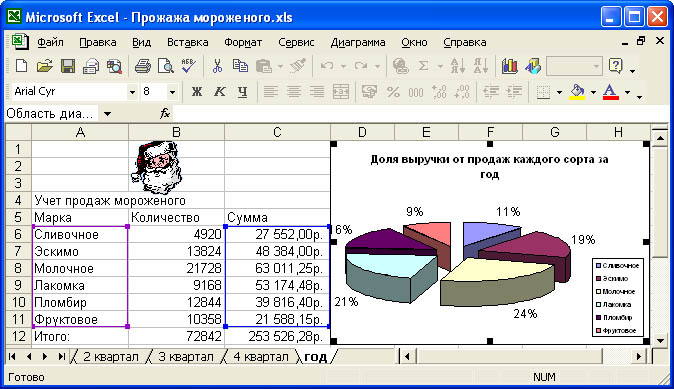Apply the Percent style icon

pos(393,92)
